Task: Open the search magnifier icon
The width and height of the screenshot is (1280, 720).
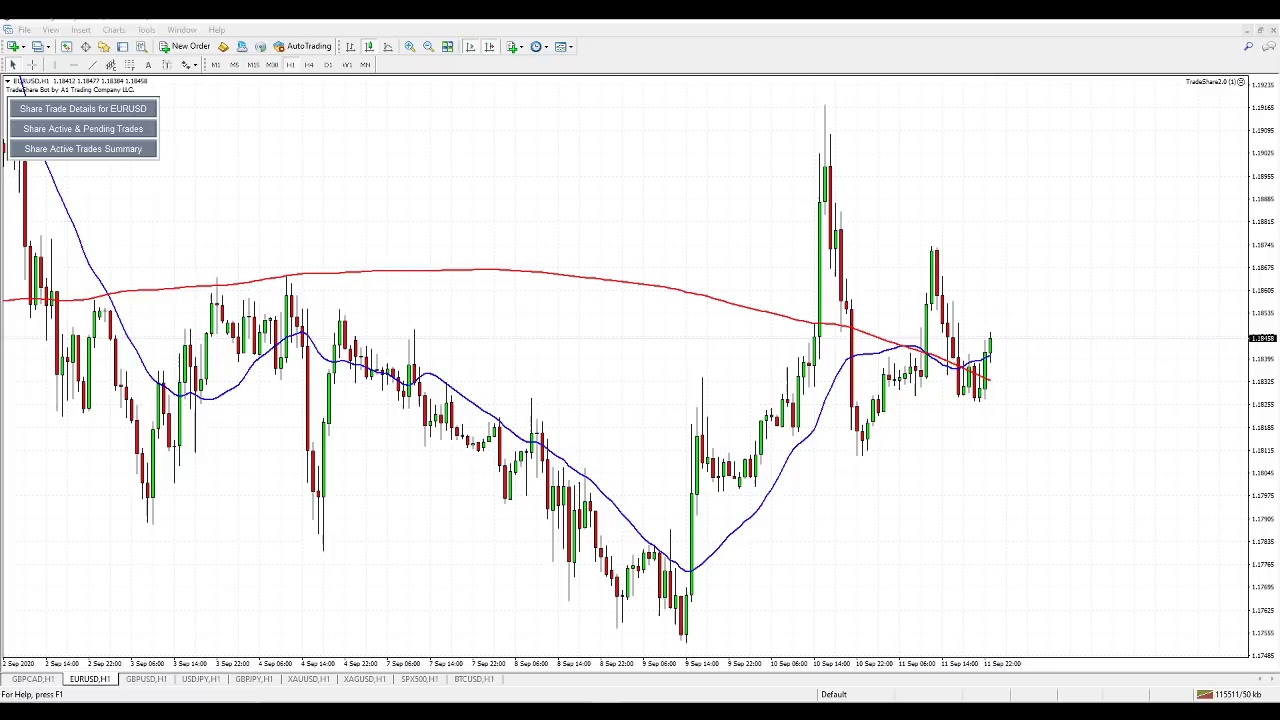Action: pyautogui.click(x=1248, y=47)
